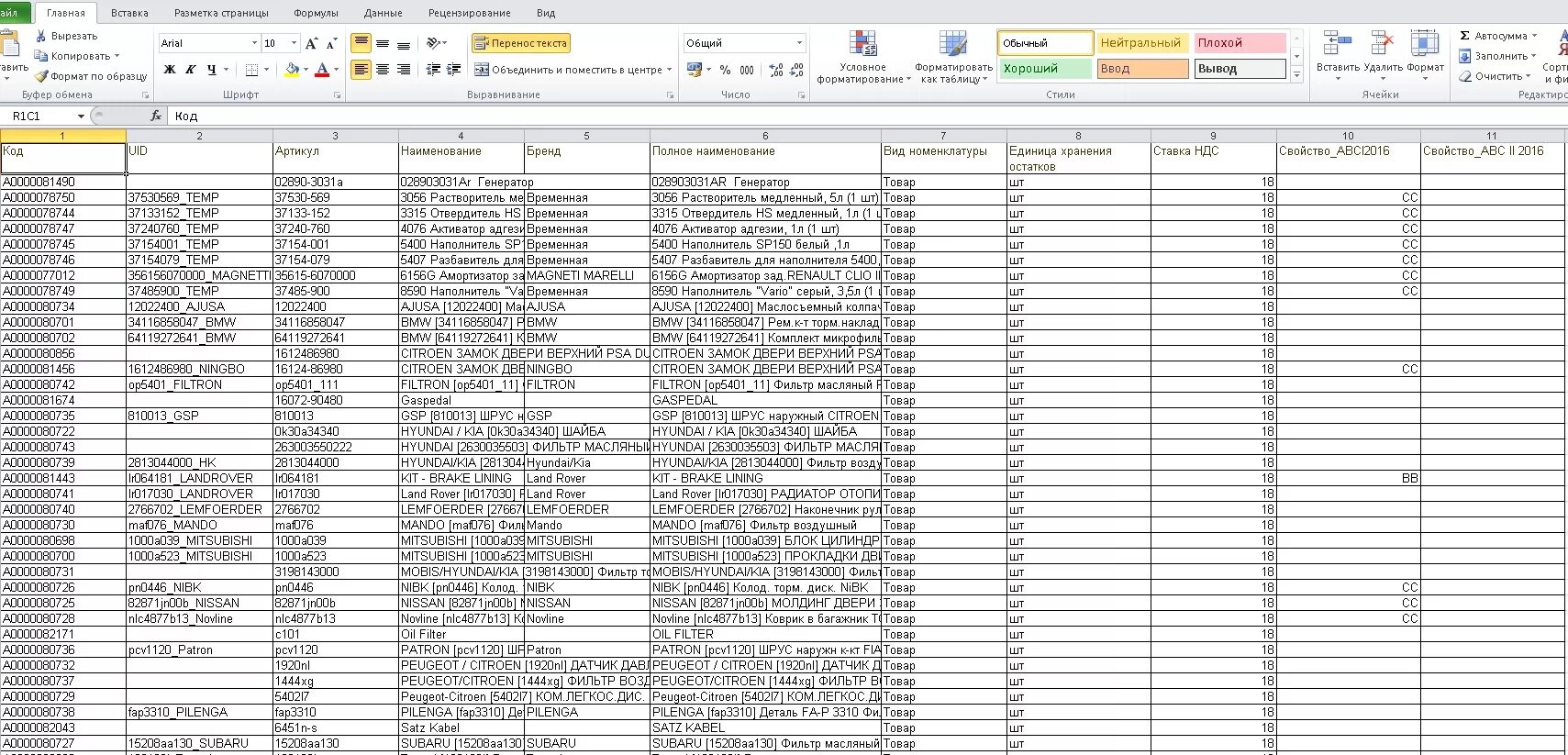
Task: Click the Заполнить fill icon
Action: [1465, 56]
